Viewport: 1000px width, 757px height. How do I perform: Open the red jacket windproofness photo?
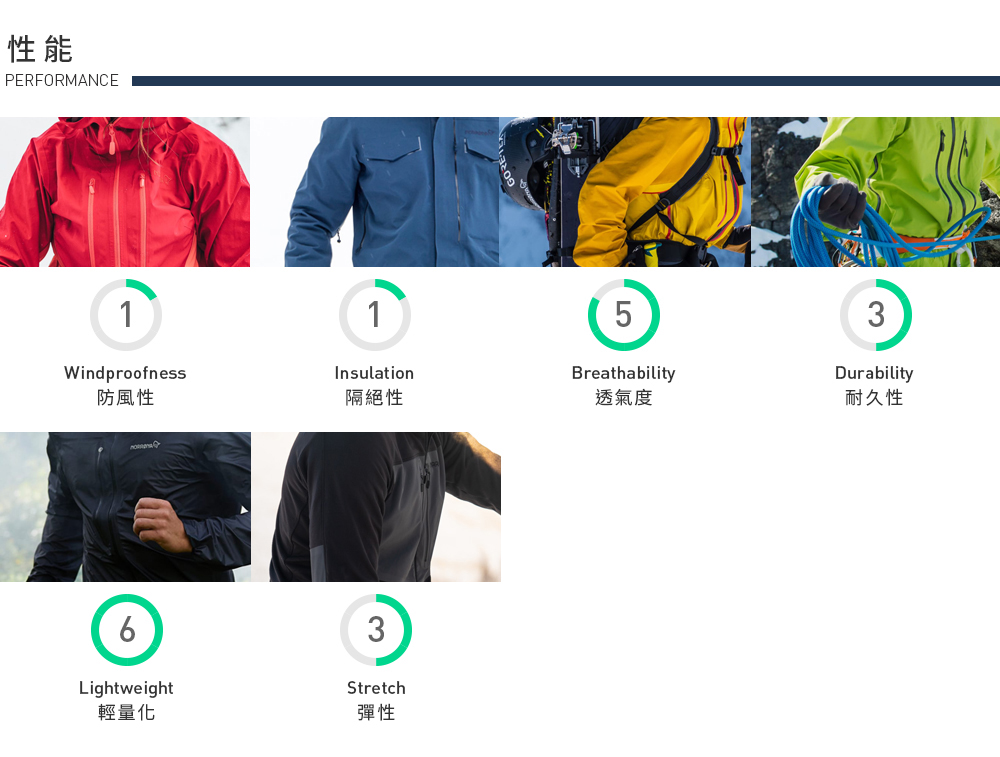pos(125,191)
